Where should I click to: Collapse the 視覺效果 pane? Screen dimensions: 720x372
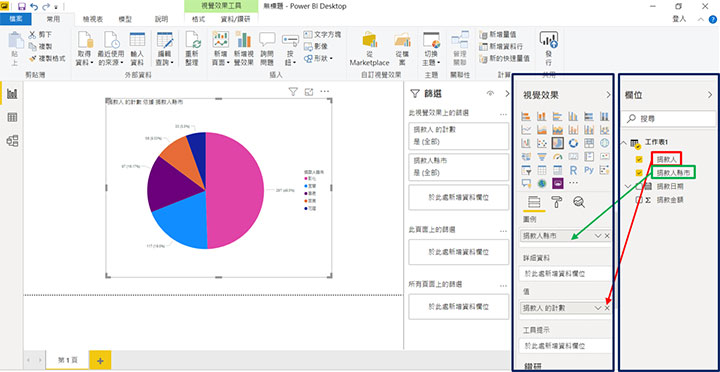[x=608, y=95]
